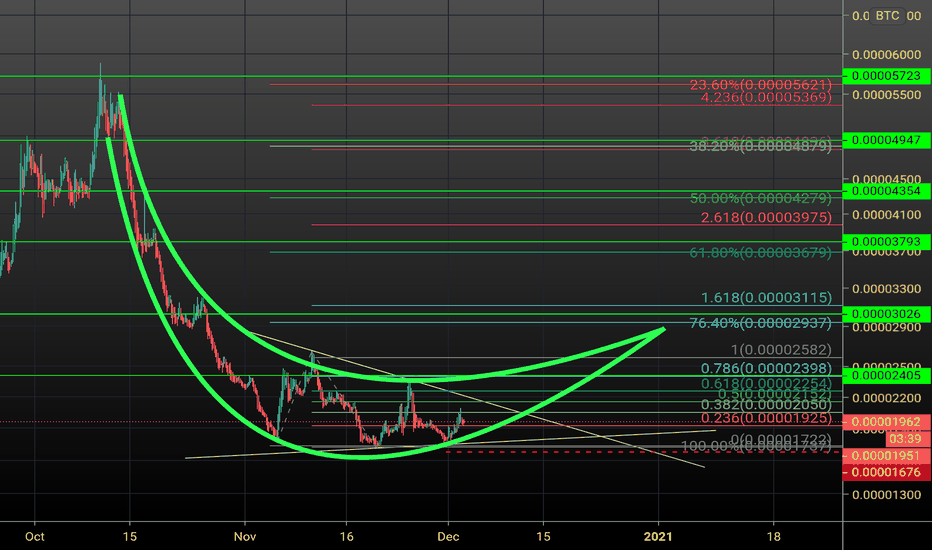Click the 0.00004100 price scale tick
This screenshot has height=550, width=932.
click(886, 215)
